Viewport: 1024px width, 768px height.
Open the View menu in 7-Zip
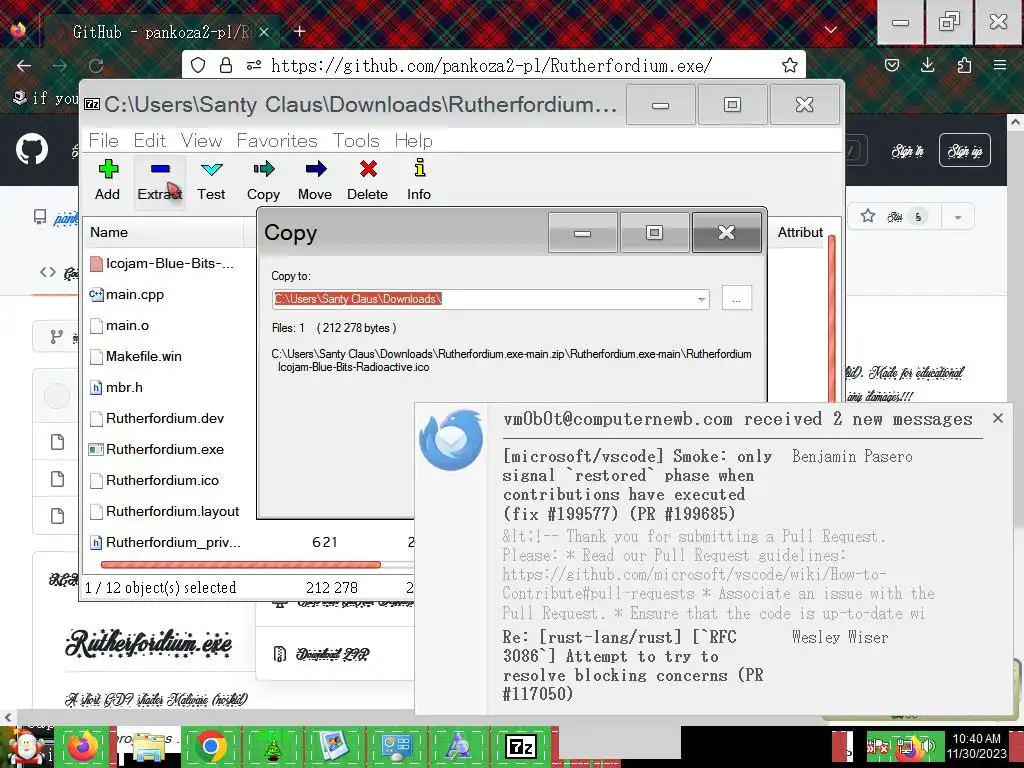[x=201, y=140]
